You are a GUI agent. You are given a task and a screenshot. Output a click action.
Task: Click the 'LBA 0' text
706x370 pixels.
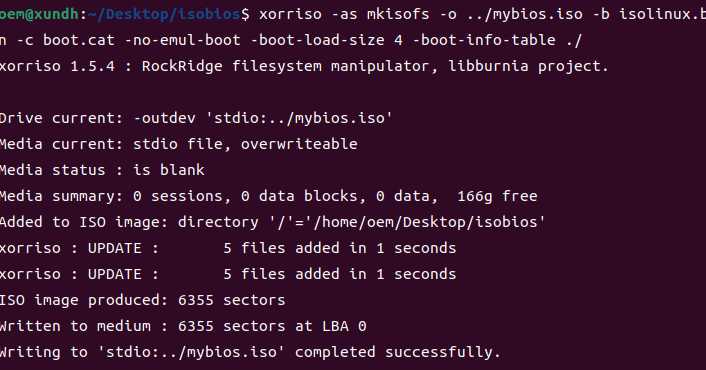[x=344, y=326]
